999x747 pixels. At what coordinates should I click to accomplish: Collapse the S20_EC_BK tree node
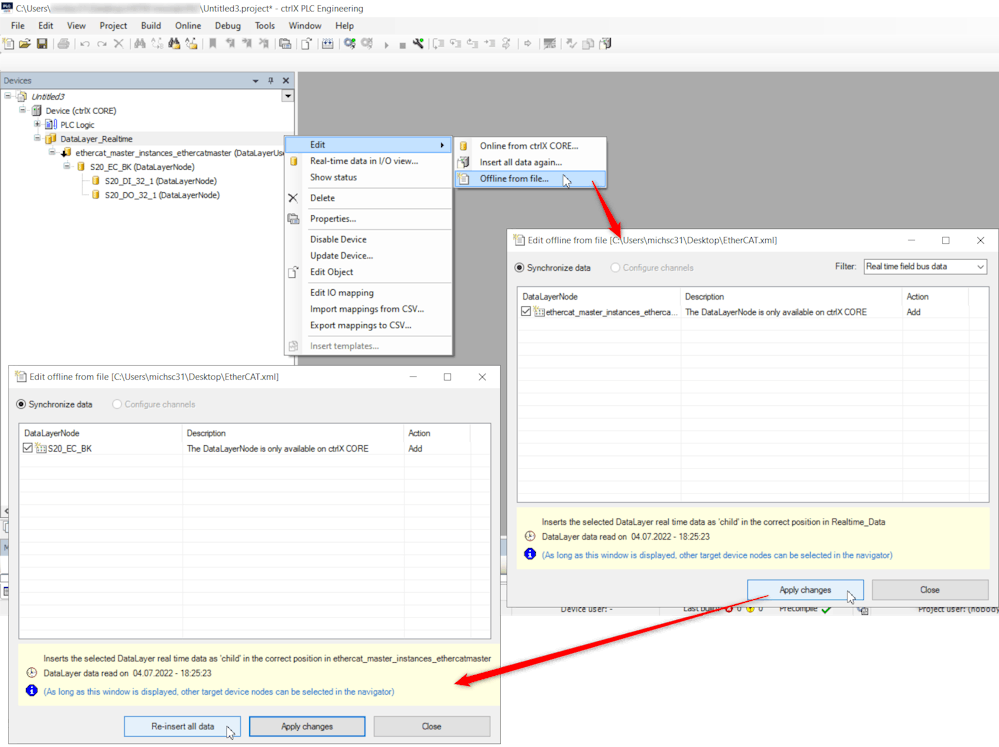(67, 167)
